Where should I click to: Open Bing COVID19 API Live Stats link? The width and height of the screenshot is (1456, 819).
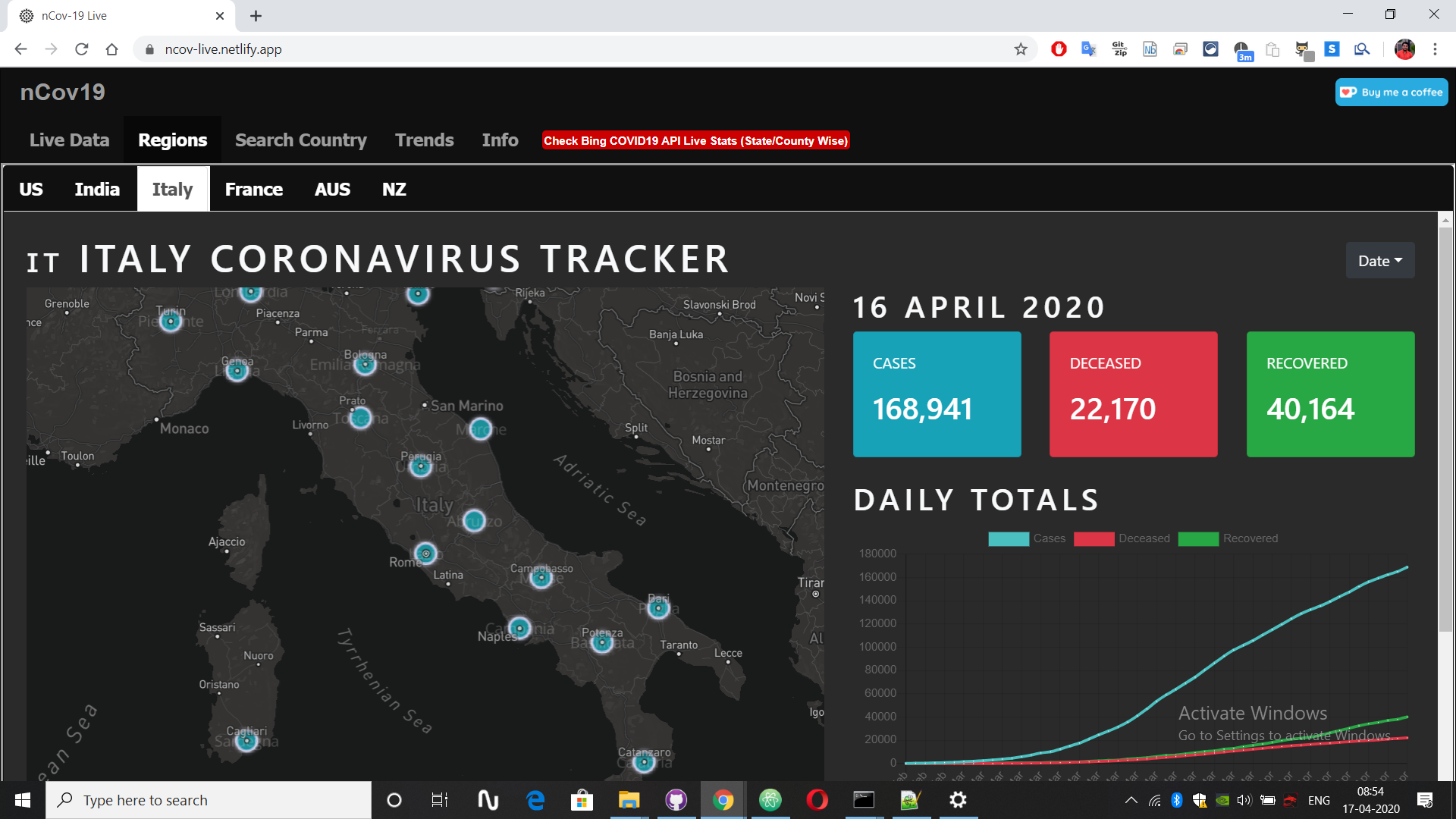pos(695,141)
